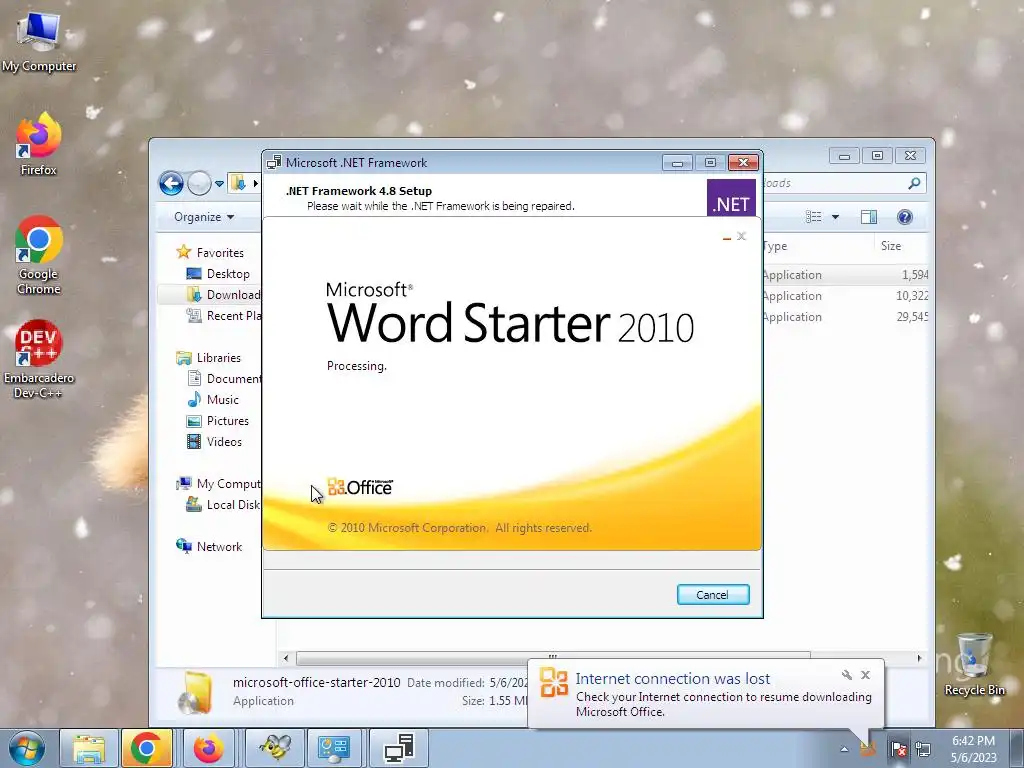Click the scrollbar left arrow in Explorer
Viewport: 1024px width, 768px height.
[286, 658]
